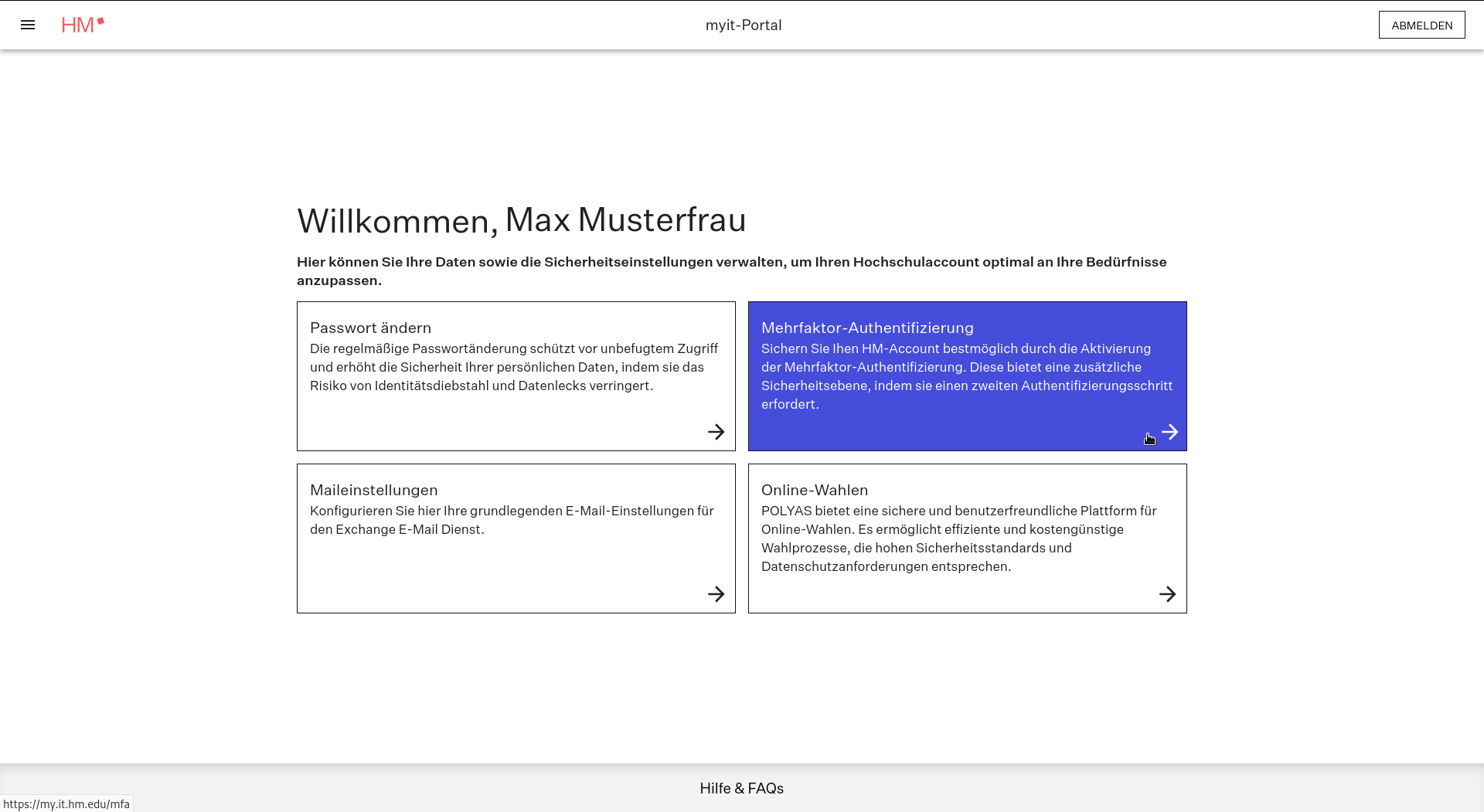
Task: Click the arrow on Maileinstellungen card
Action: (x=716, y=594)
